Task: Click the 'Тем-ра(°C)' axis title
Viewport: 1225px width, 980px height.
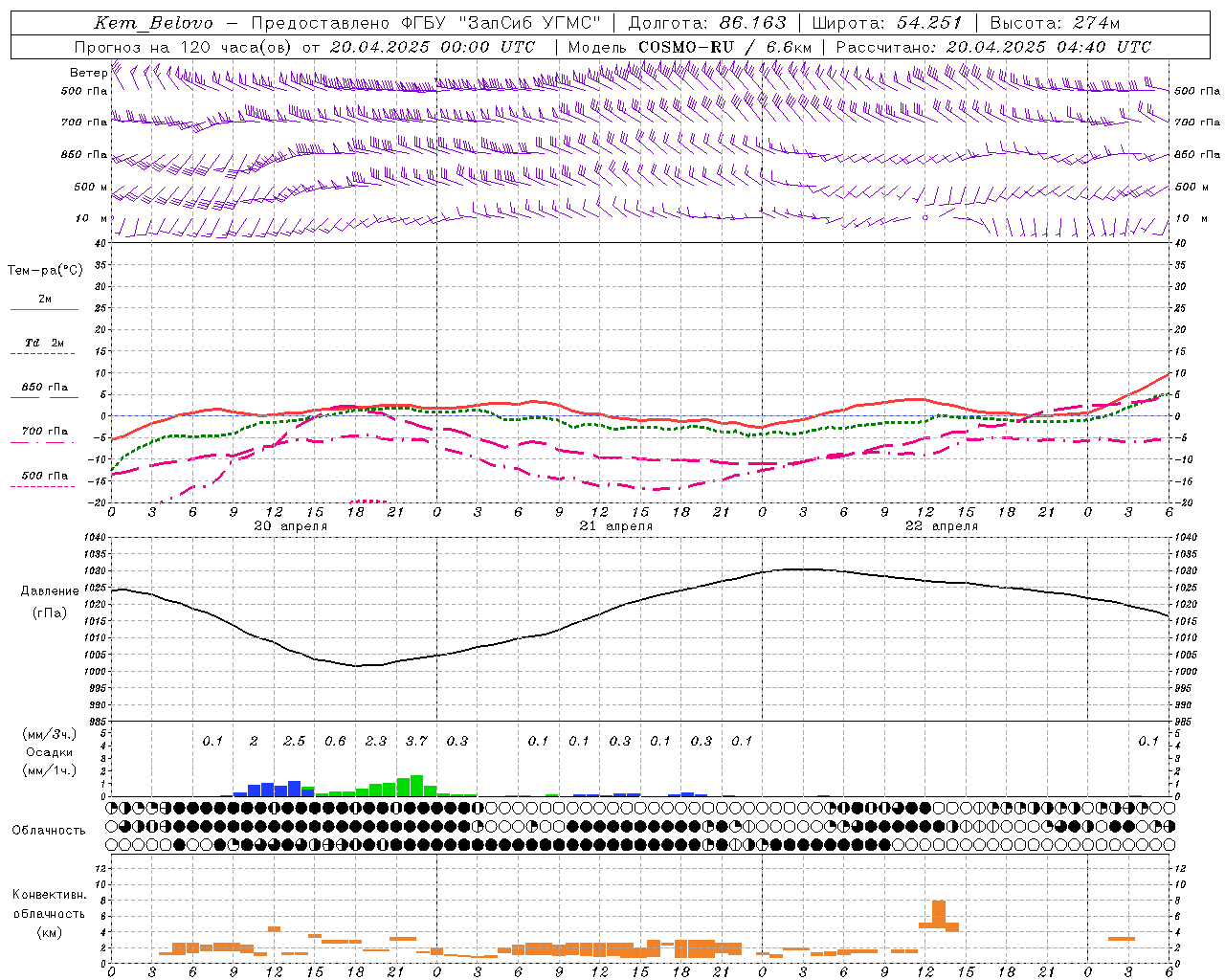Action: click(x=45, y=271)
